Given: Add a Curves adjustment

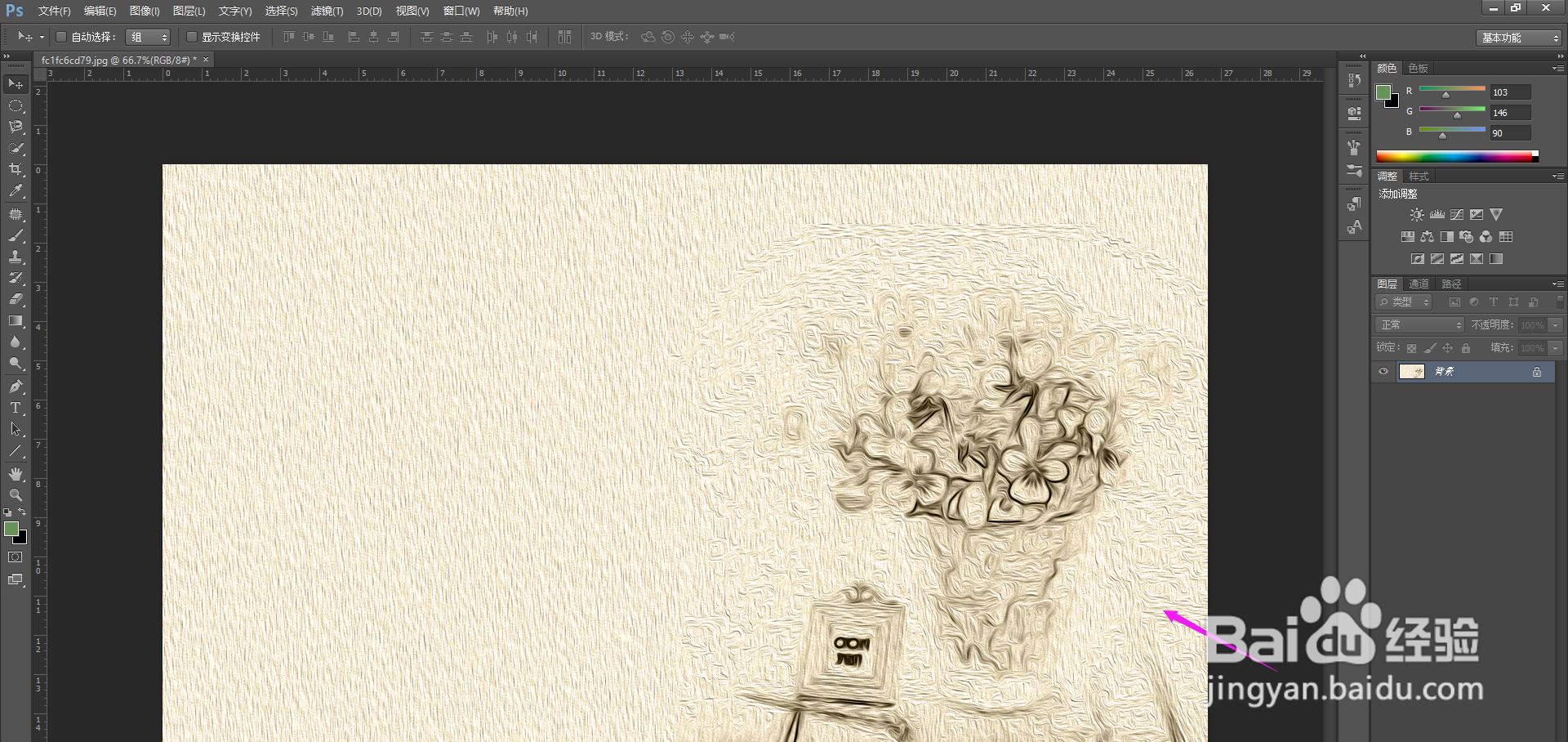Looking at the screenshot, I should coord(1457,215).
